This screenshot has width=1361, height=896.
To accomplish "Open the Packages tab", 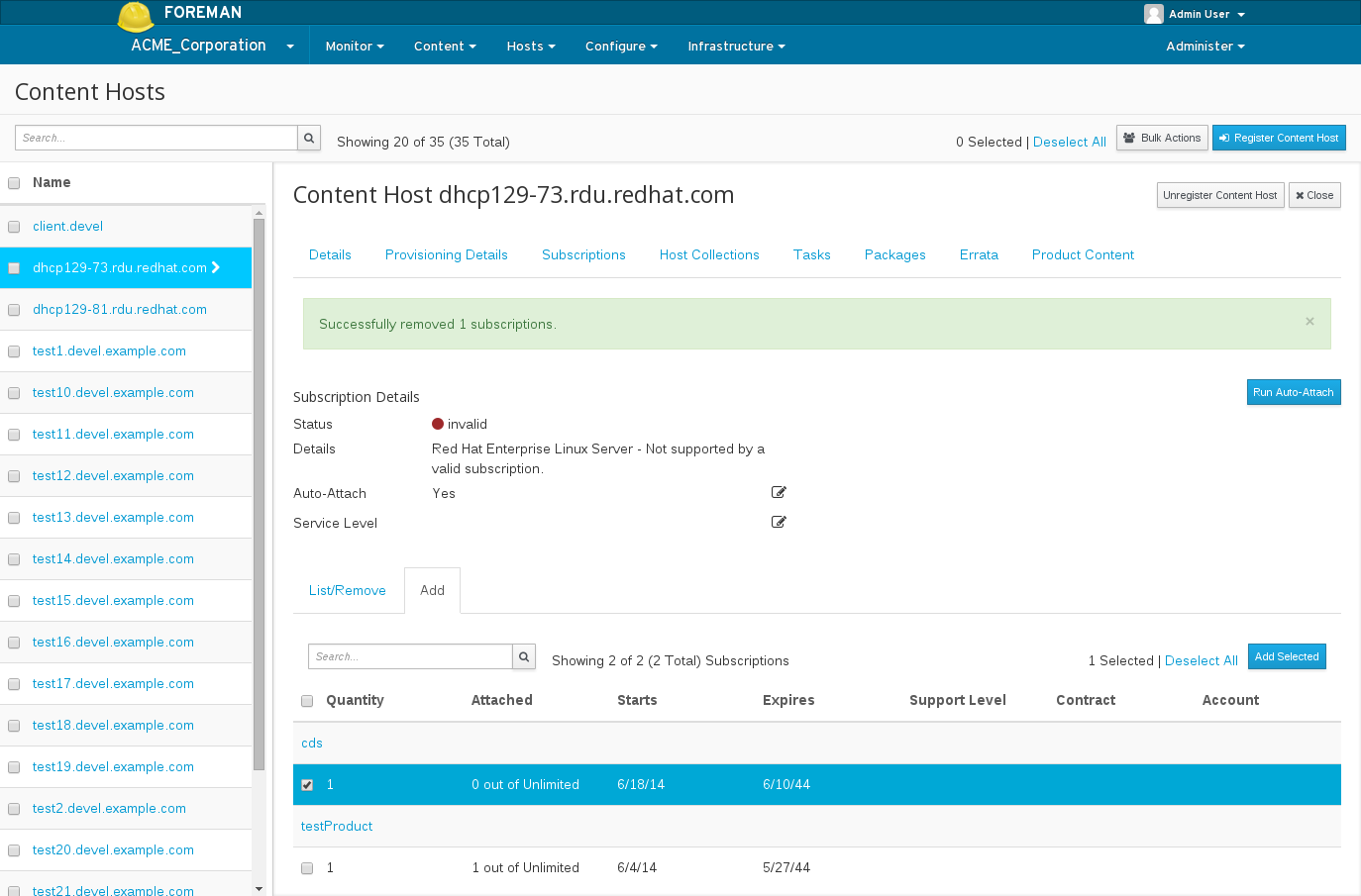I will (x=895, y=254).
